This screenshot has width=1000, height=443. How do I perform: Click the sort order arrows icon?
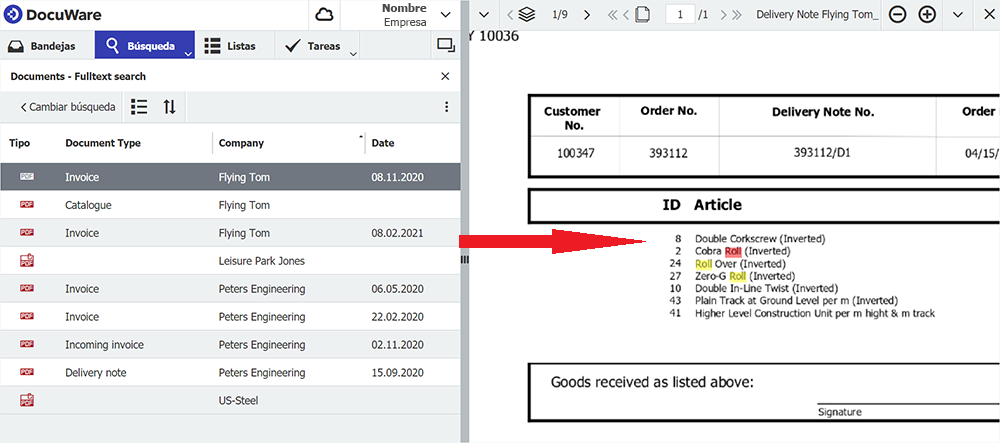(x=169, y=107)
